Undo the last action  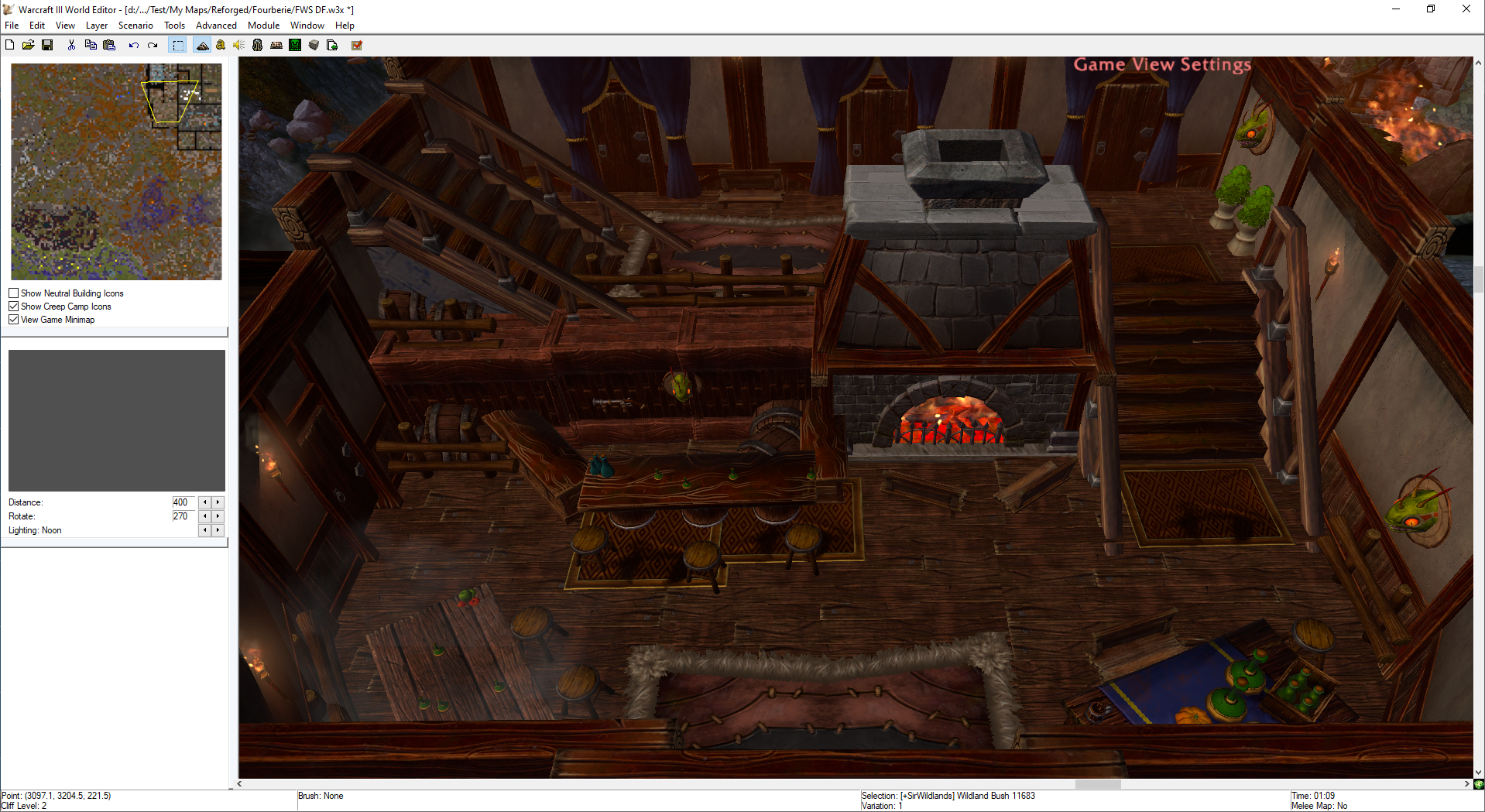(x=133, y=45)
